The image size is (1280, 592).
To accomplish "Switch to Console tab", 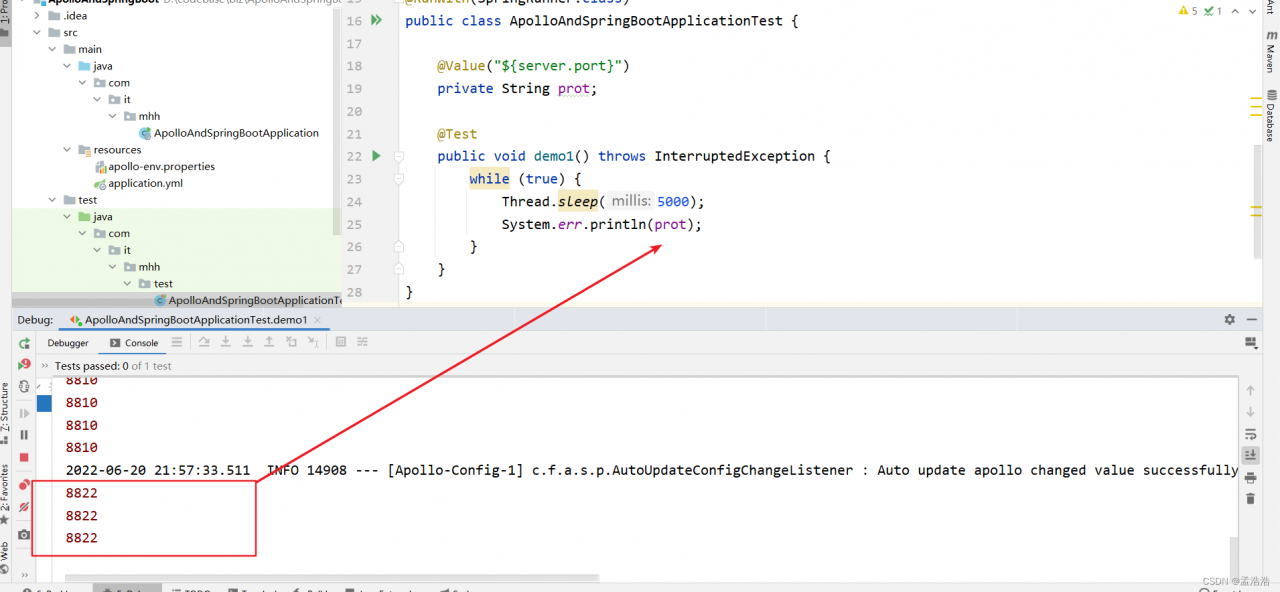I will coord(133,343).
